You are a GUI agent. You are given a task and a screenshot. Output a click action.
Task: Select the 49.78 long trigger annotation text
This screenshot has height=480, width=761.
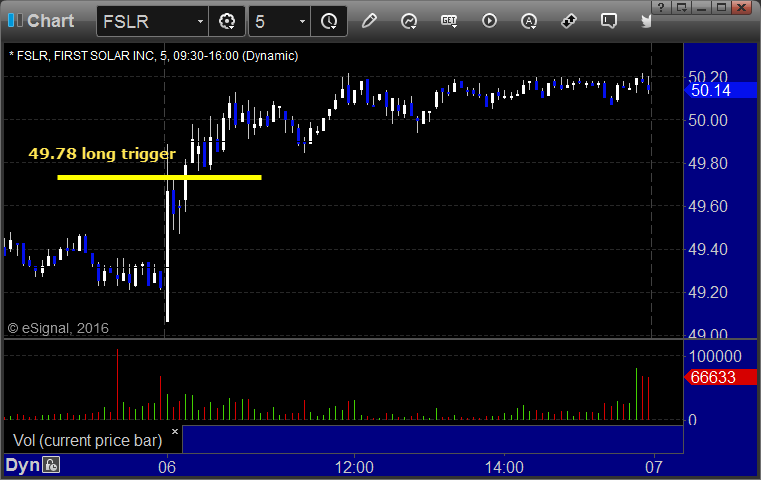102,153
